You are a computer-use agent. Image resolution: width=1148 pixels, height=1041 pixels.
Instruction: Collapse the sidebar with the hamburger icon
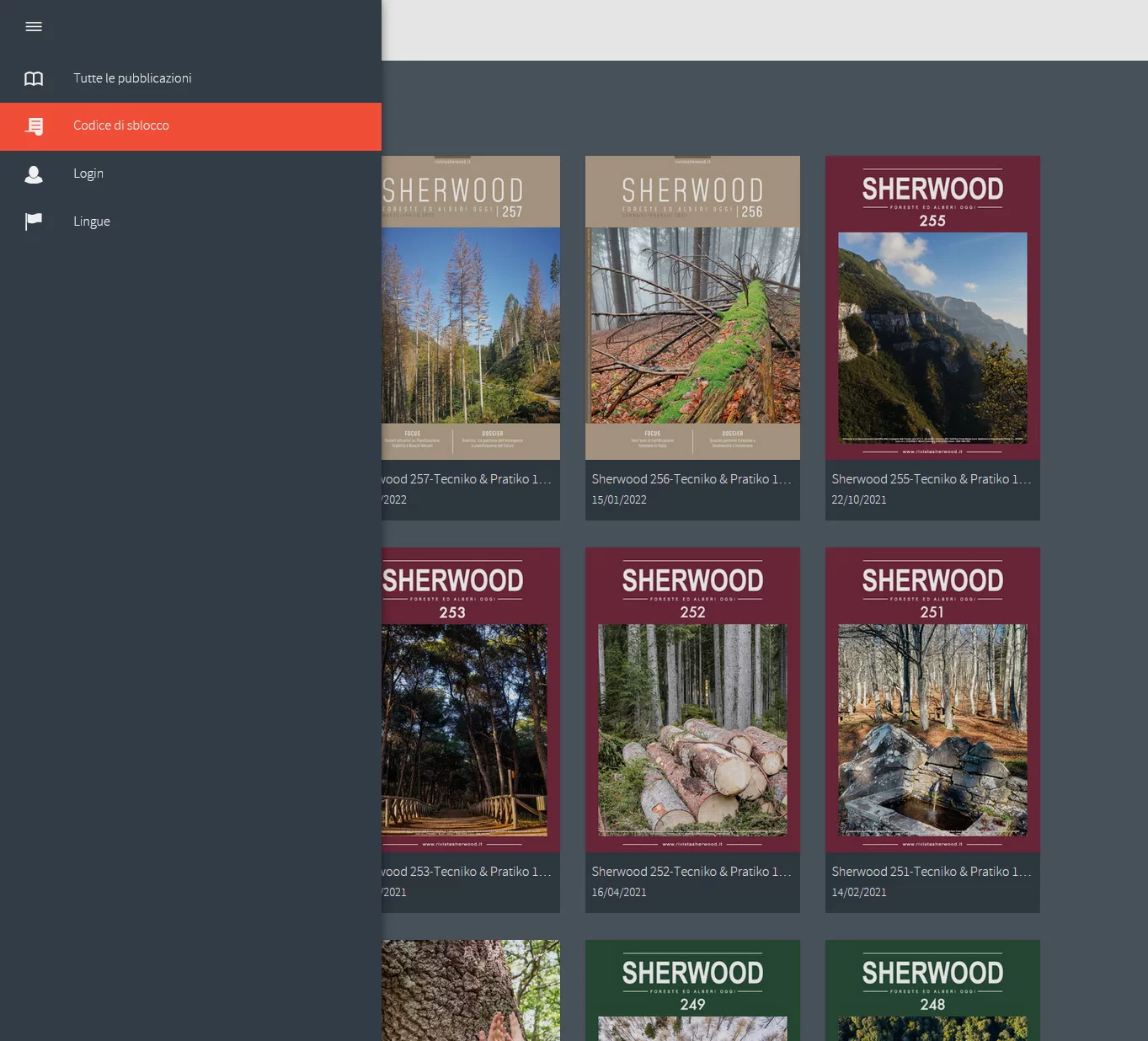34,27
